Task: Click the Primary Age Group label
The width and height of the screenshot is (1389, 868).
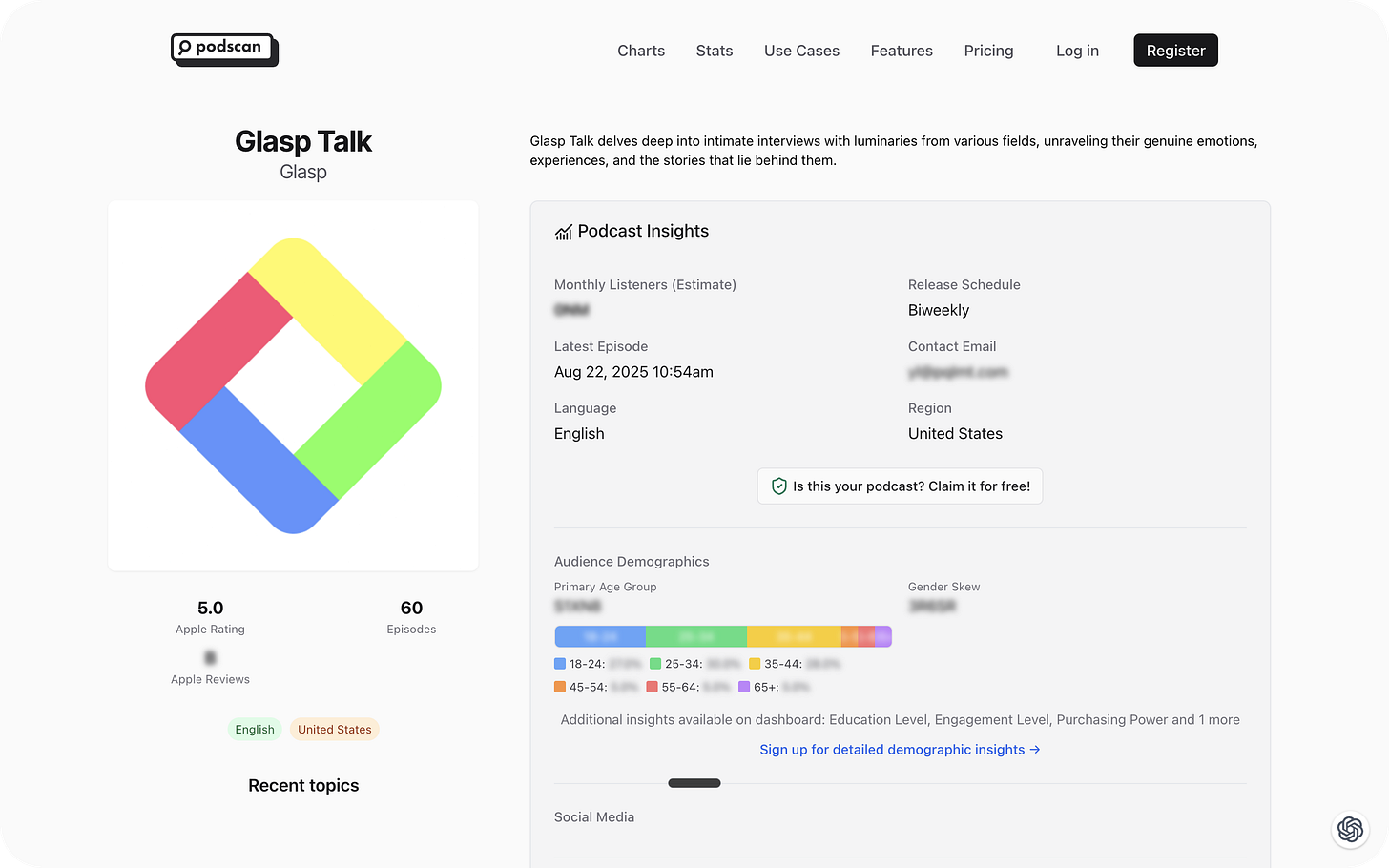Action: 605,587
